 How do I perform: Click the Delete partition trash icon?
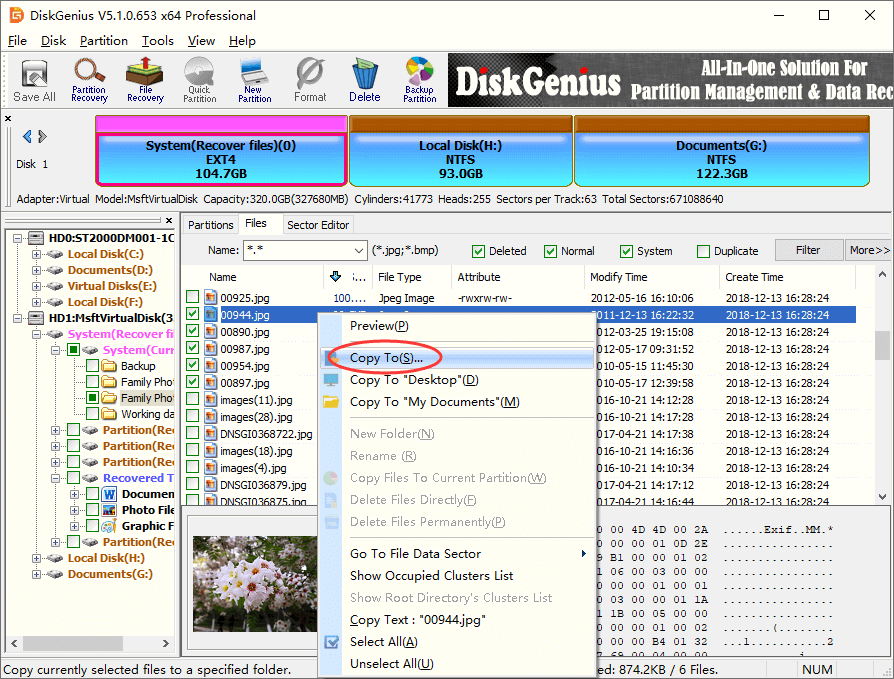pyautogui.click(x=364, y=80)
